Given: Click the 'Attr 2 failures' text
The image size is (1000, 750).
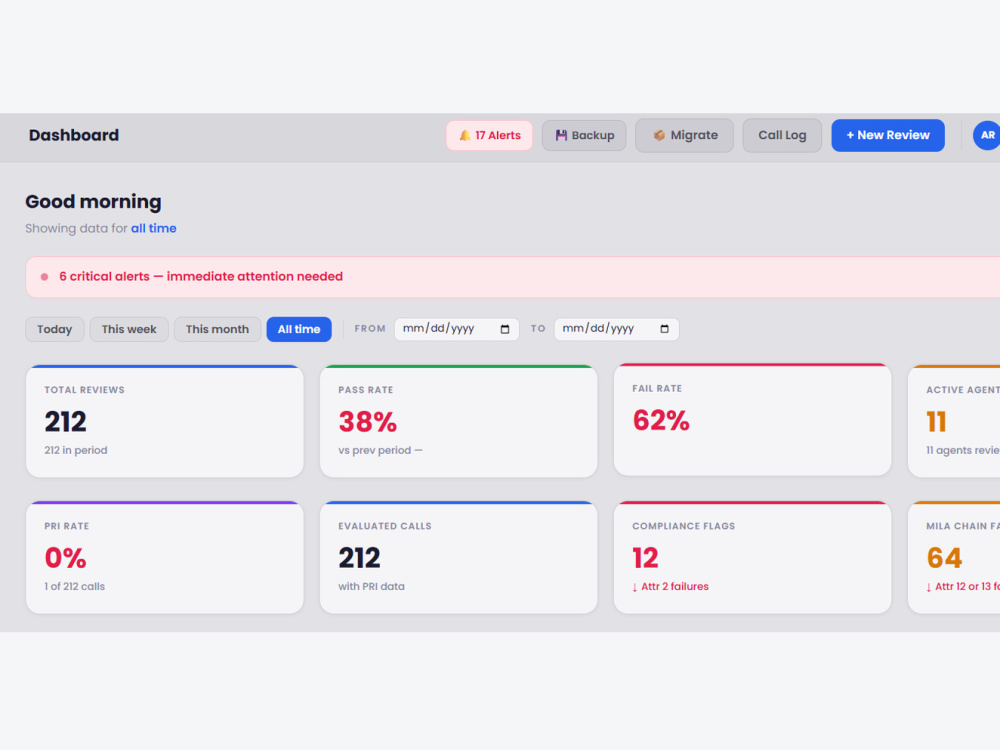Looking at the screenshot, I should pyautogui.click(x=675, y=586).
